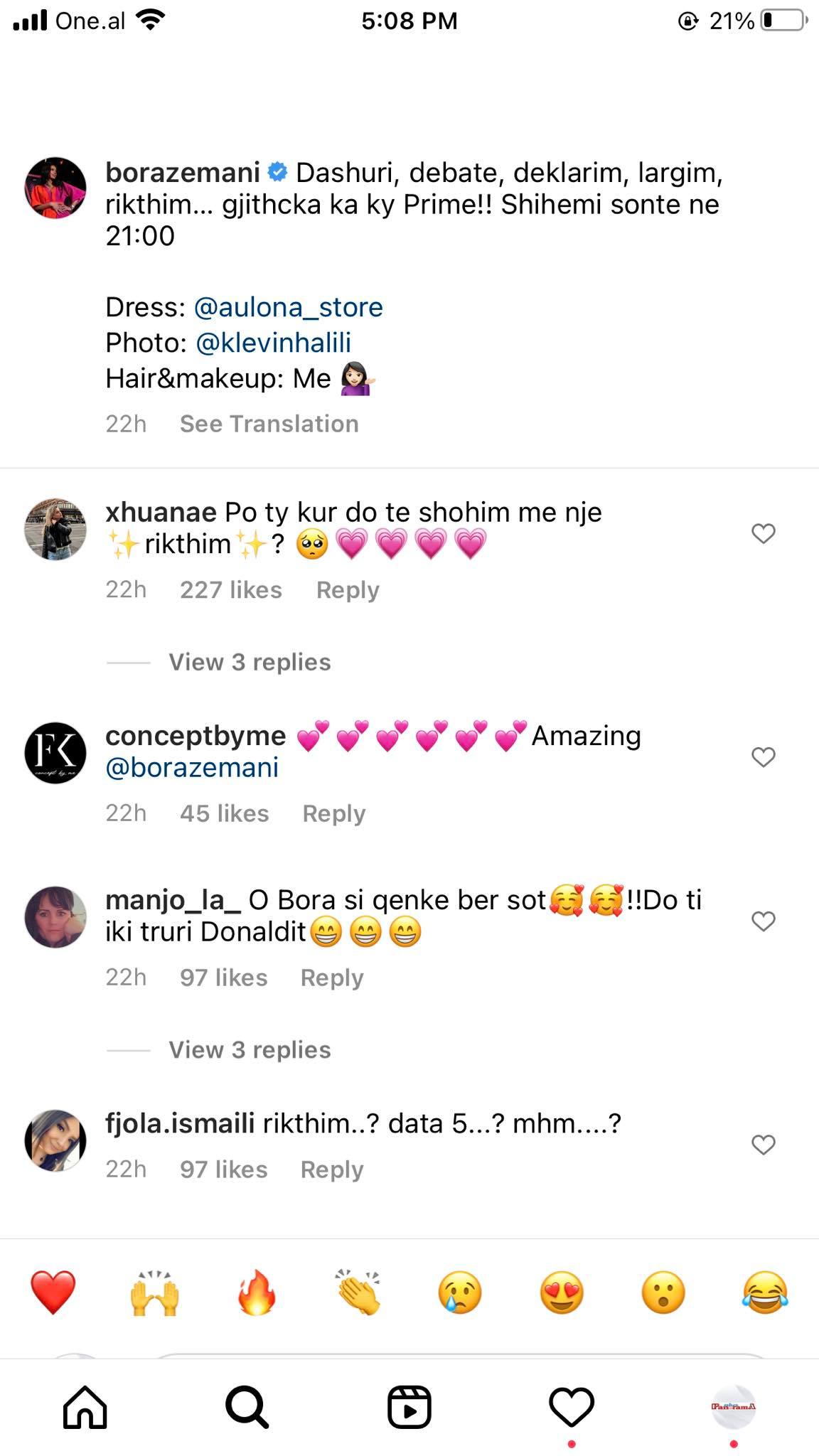Reply to fjola.ismaili's comment
This screenshot has height=1456, width=819.
coord(332,1169)
